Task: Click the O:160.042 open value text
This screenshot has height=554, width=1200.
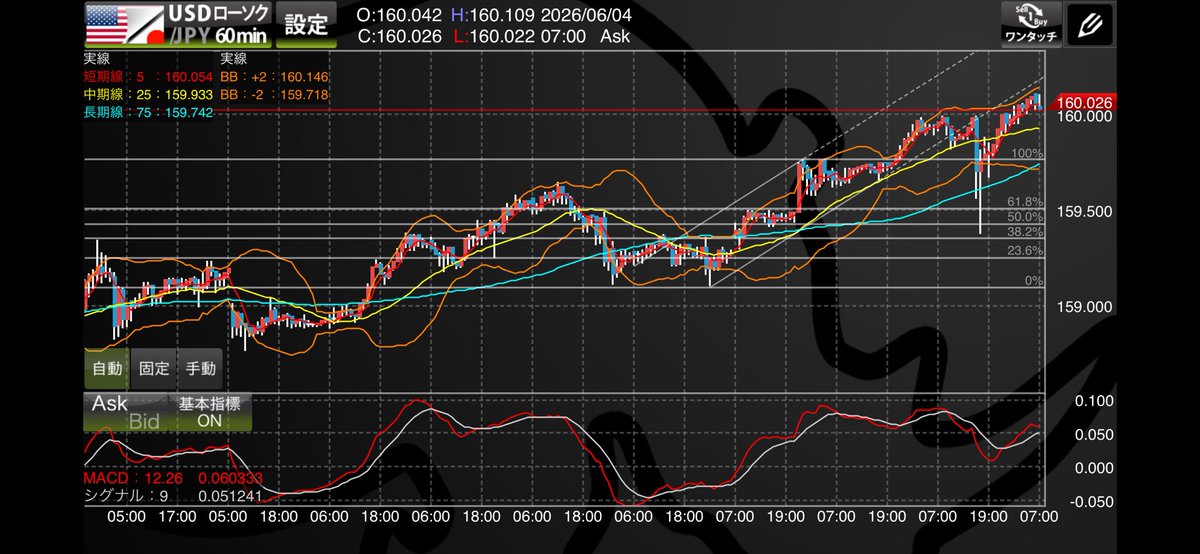Action: (400, 16)
